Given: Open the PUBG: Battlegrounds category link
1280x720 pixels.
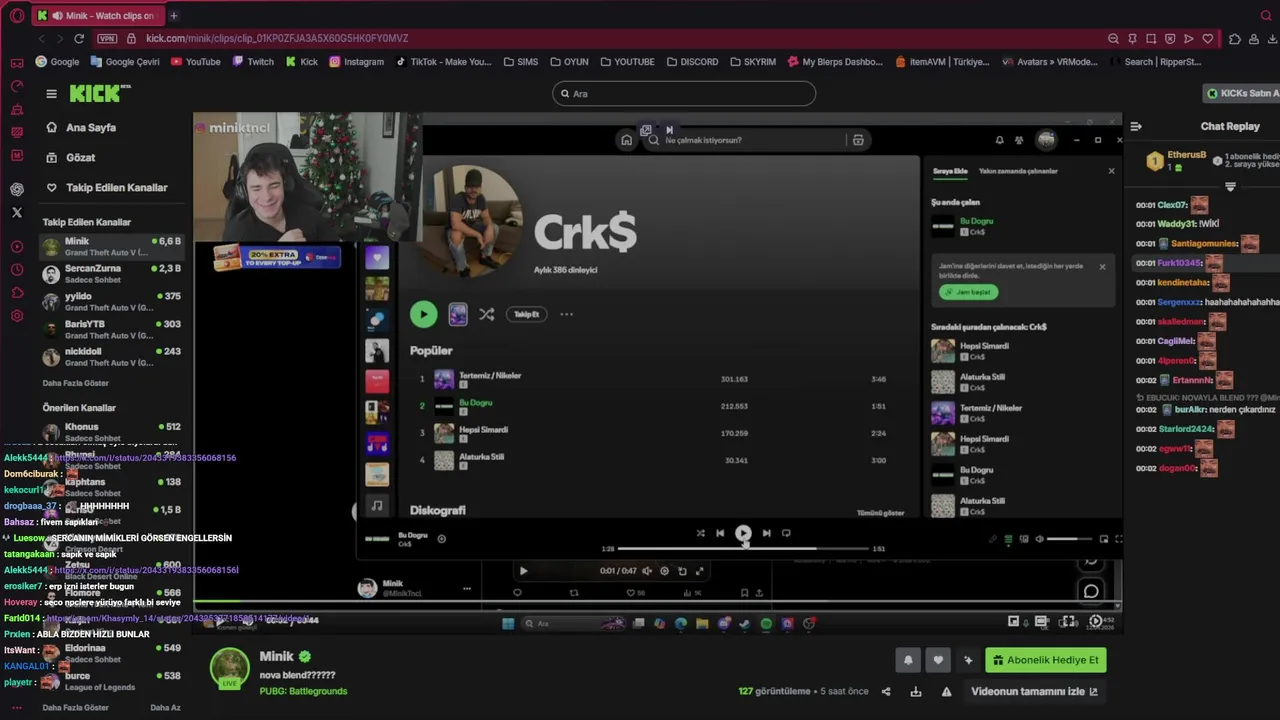Looking at the screenshot, I should 303,691.
